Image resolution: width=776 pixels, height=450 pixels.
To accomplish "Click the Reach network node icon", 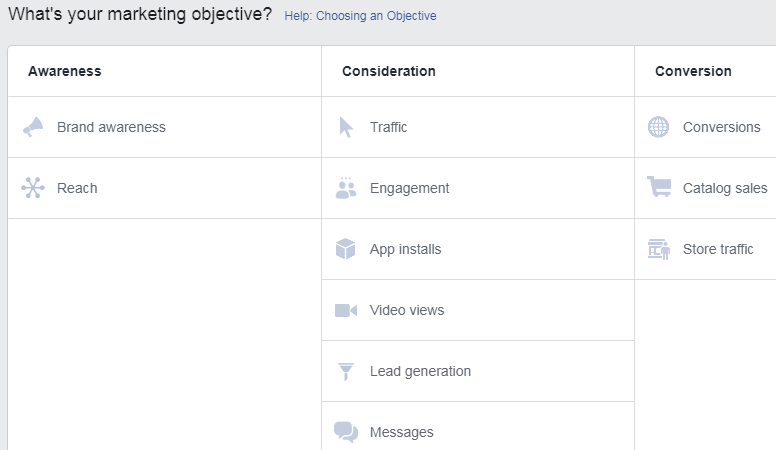I will 33,188.
